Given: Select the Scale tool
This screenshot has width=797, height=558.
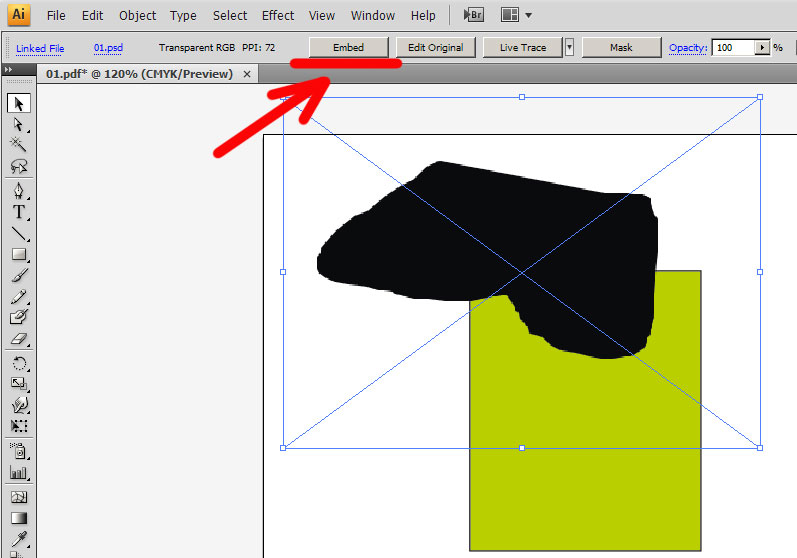Looking at the screenshot, I should click(19, 384).
